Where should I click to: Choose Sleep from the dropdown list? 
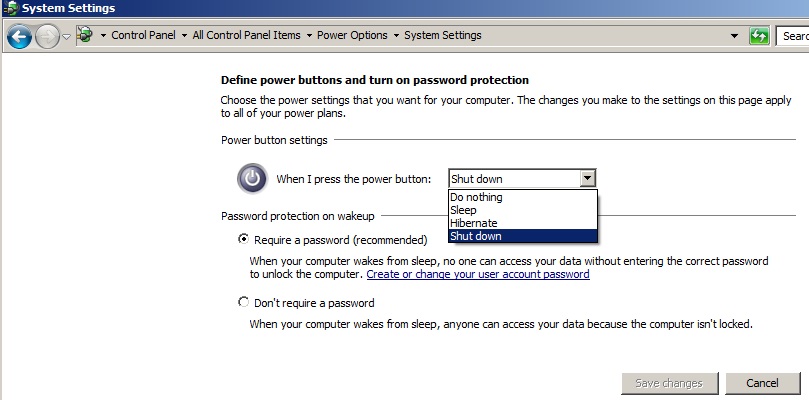[523, 210]
